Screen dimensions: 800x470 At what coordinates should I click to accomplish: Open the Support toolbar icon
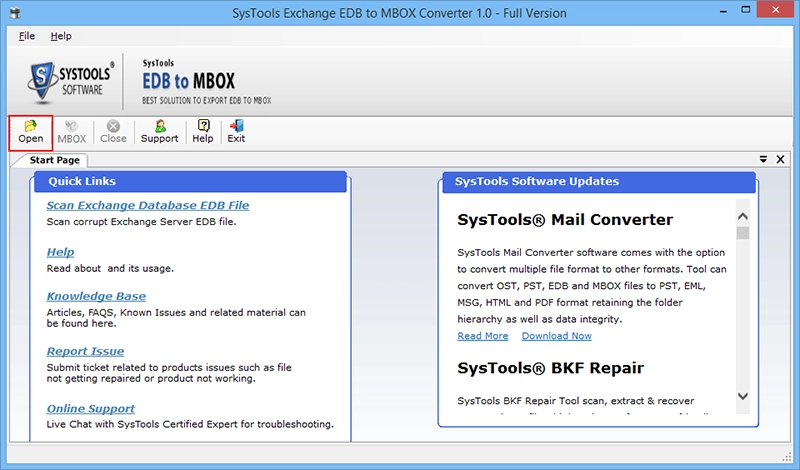160,132
